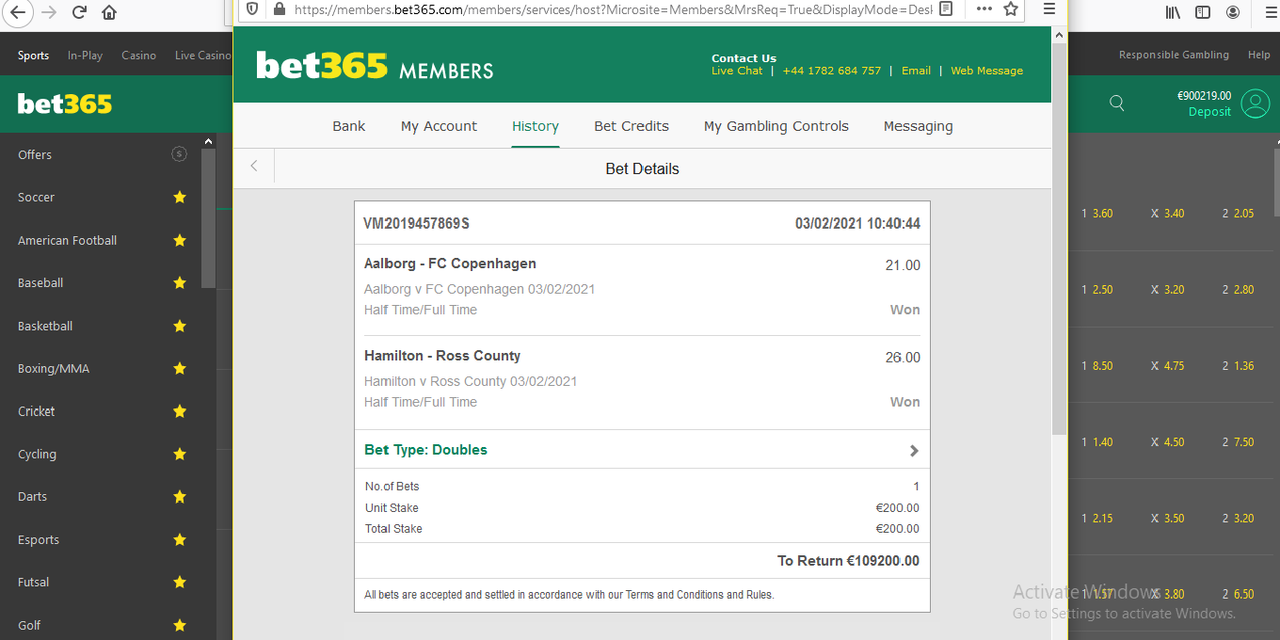1280x640 pixels.
Task: Open the Firefox account icon in the toolbar
Action: click(1232, 13)
